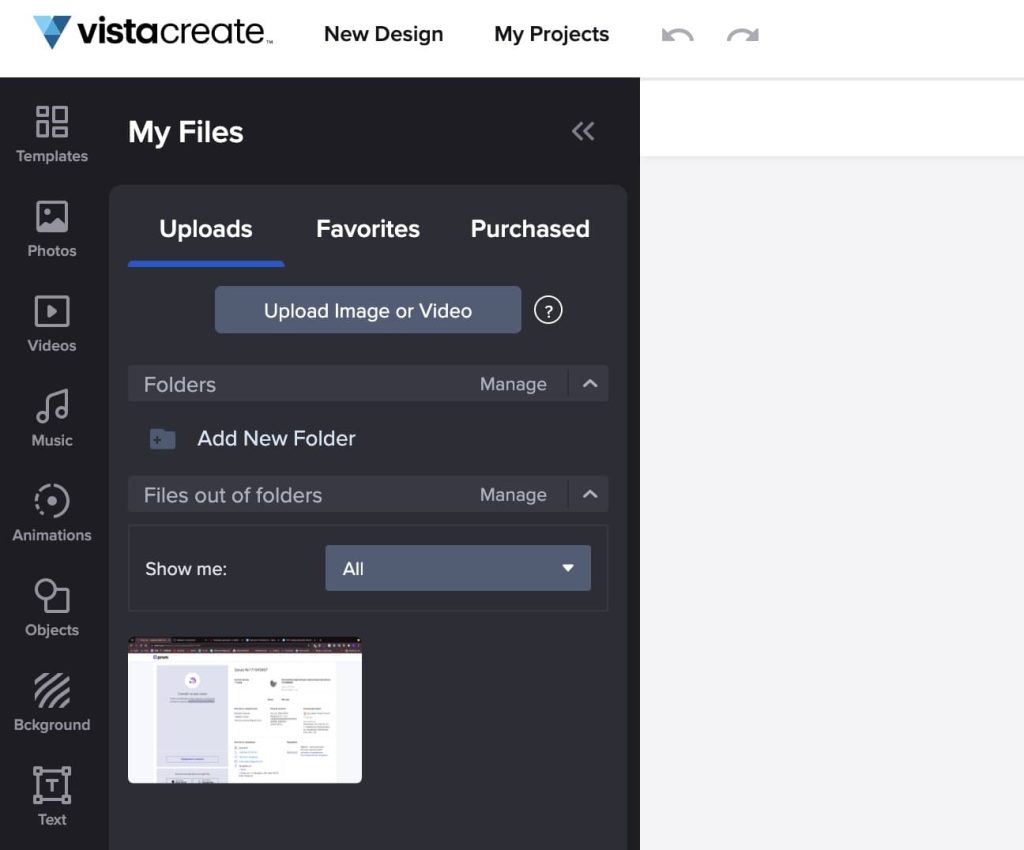Open the Templates sidebar panel
This screenshot has height=850, width=1024.
[52, 134]
